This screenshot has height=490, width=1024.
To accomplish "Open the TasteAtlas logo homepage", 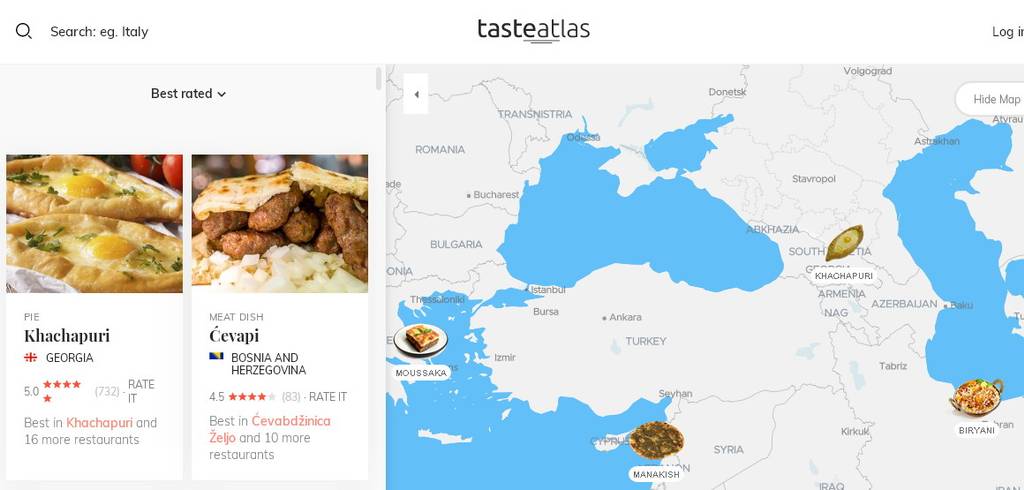I will [x=534, y=30].
